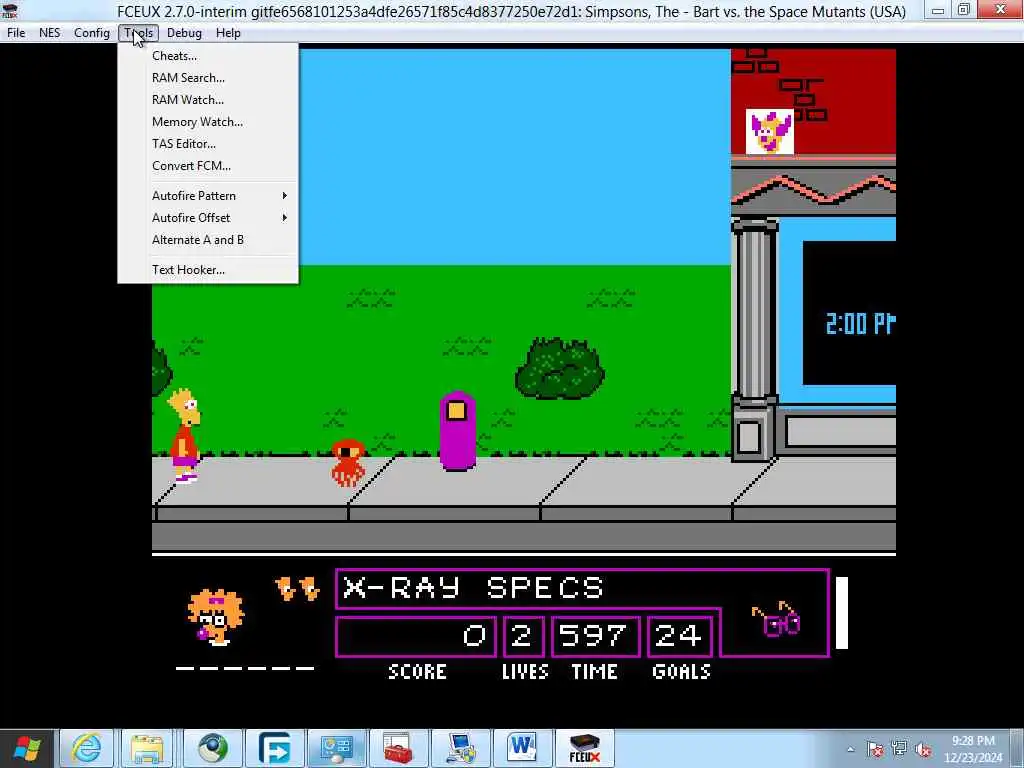Expand the Autofire Pattern submenu
Viewport: 1024px width, 768px height.
[208, 196]
